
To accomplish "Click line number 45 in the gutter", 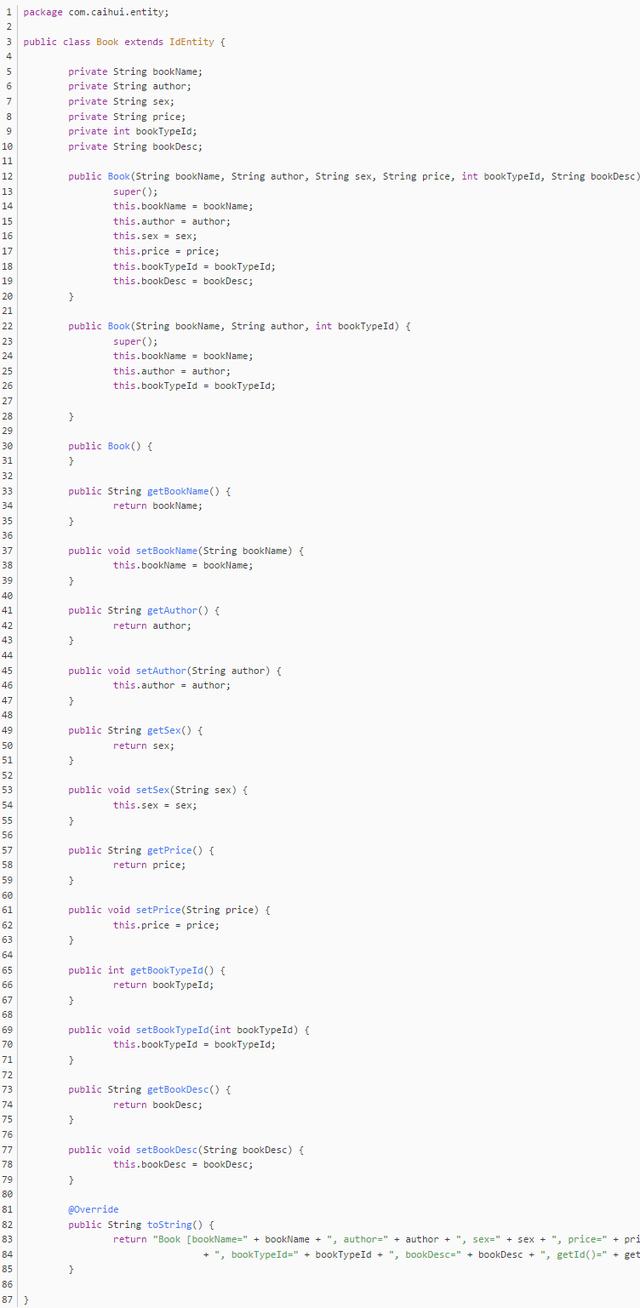I will click(8, 670).
